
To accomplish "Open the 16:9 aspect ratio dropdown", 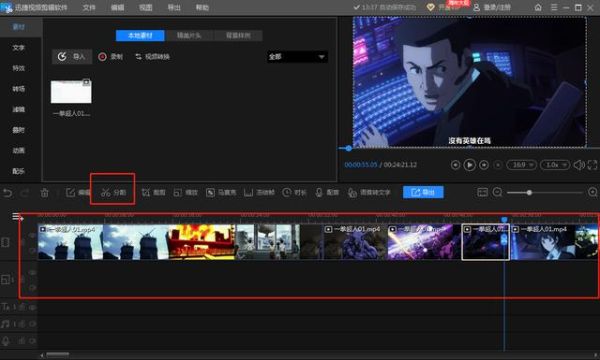I will tap(522, 165).
